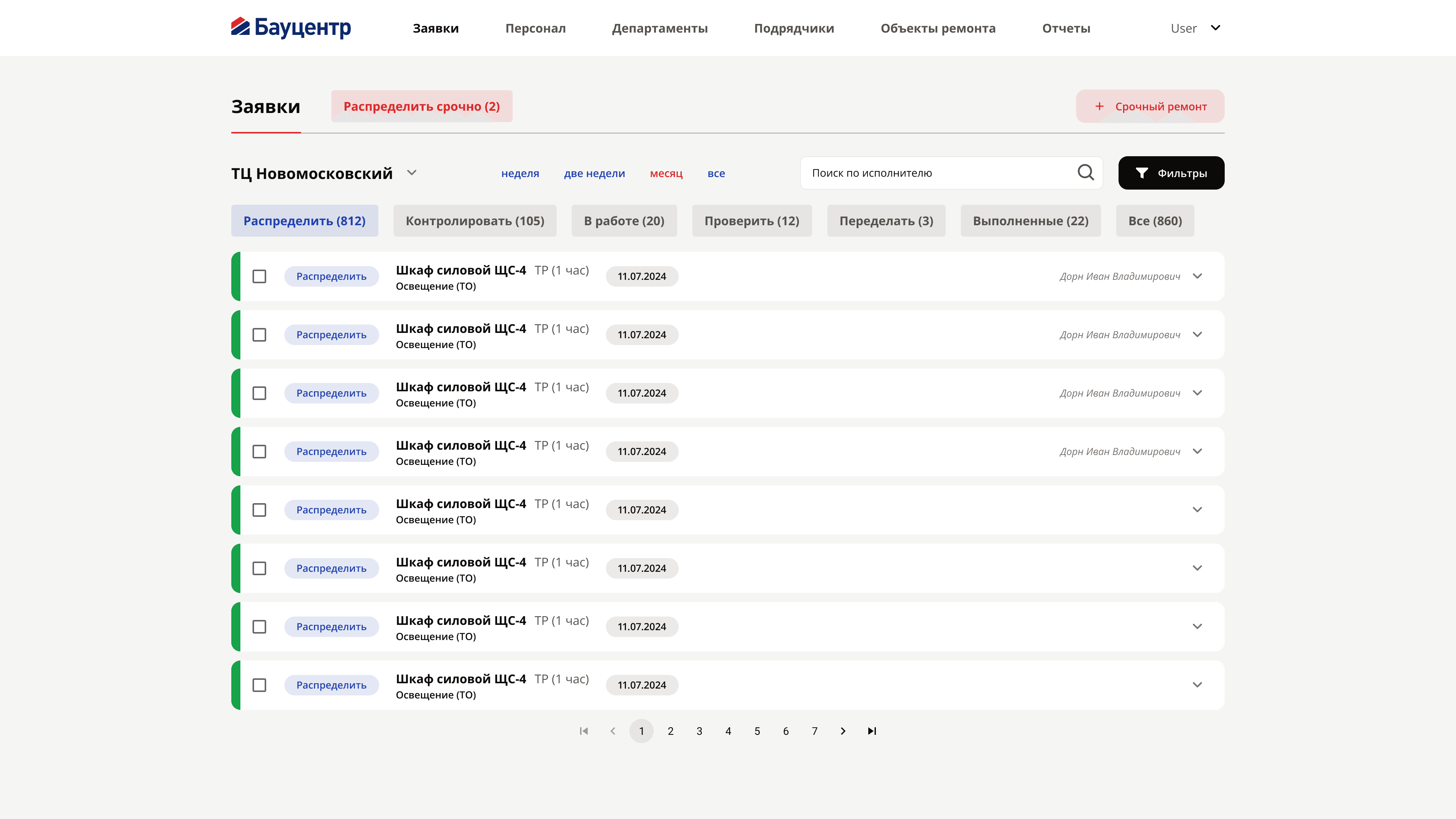Expand the first row with Дорн Иван Владимирович
The image size is (1456, 819).
[1197, 276]
